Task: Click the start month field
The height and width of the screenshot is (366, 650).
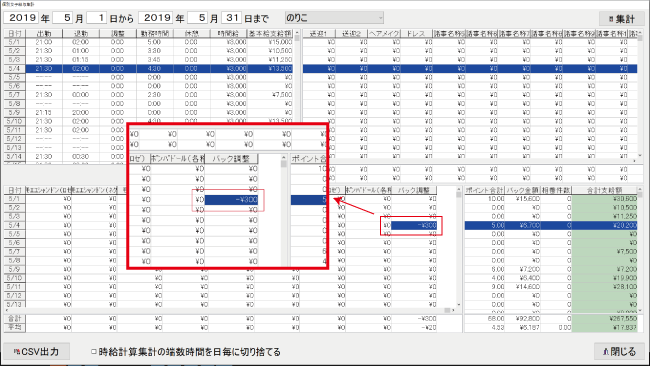Action: (63, 18)
